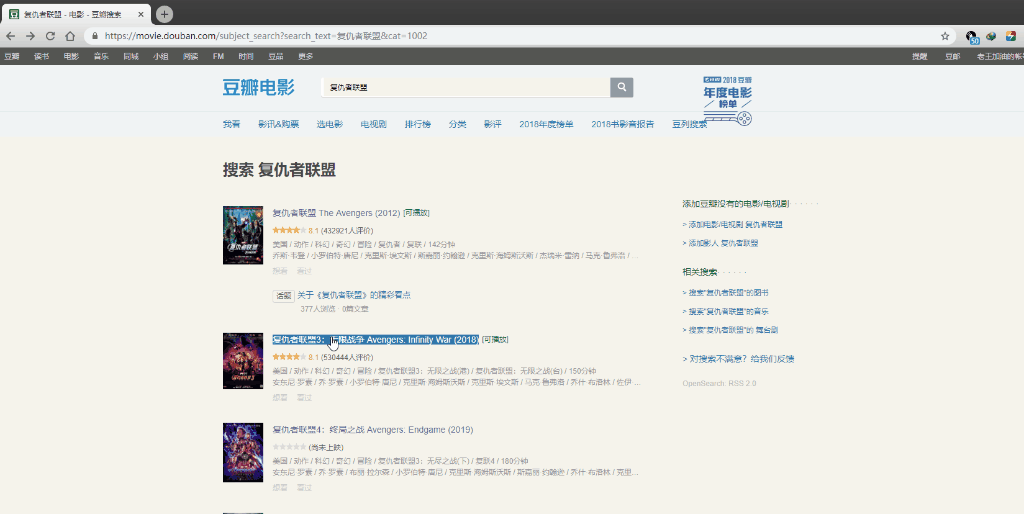The image size is (1024, 514).
Task: Open the 2018 年度电影榜单 banner
Action: pos(728,101)
